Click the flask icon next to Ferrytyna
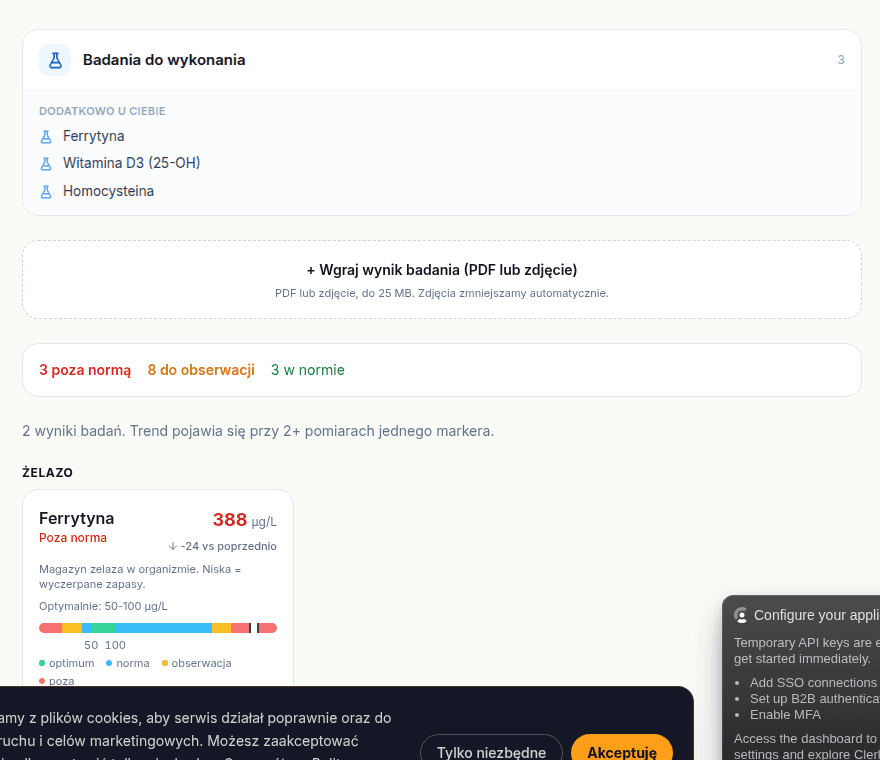880x760 pixels. click(46, 136)
